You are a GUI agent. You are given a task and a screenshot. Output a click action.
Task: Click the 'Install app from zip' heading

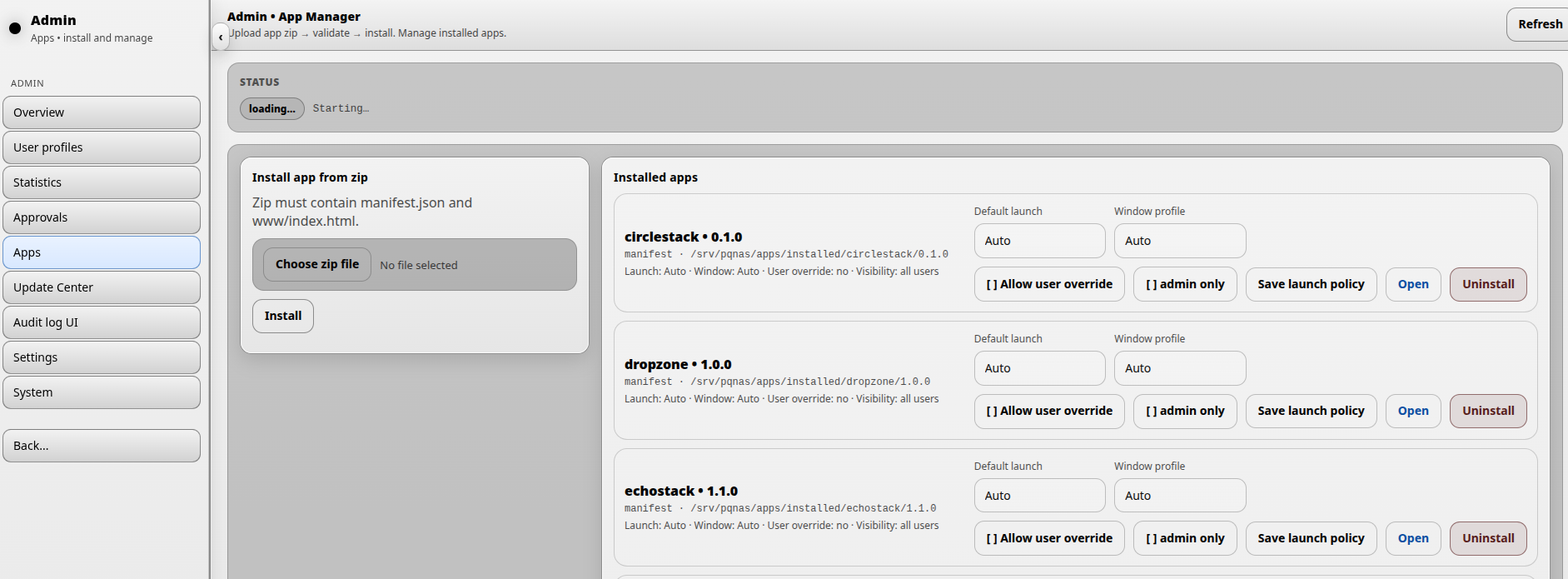click(x=310, y=177)
